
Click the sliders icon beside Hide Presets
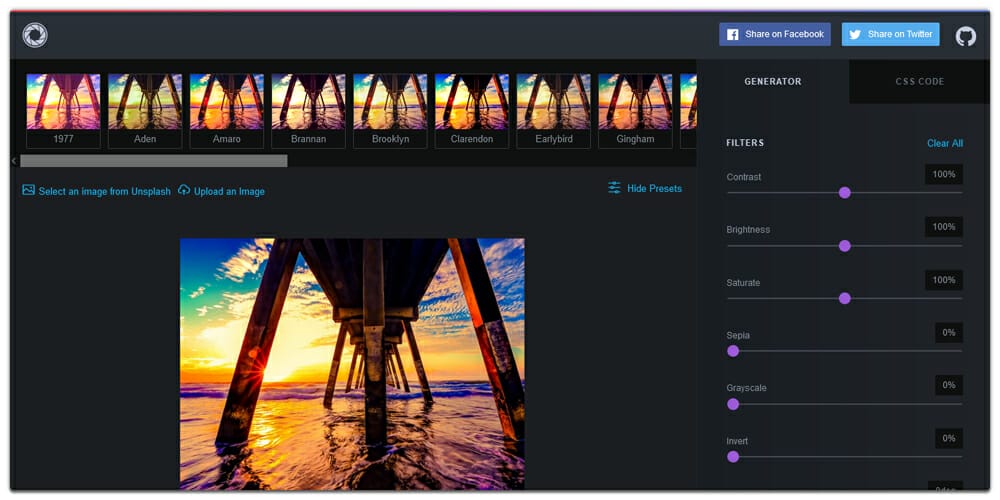[614, 188]
